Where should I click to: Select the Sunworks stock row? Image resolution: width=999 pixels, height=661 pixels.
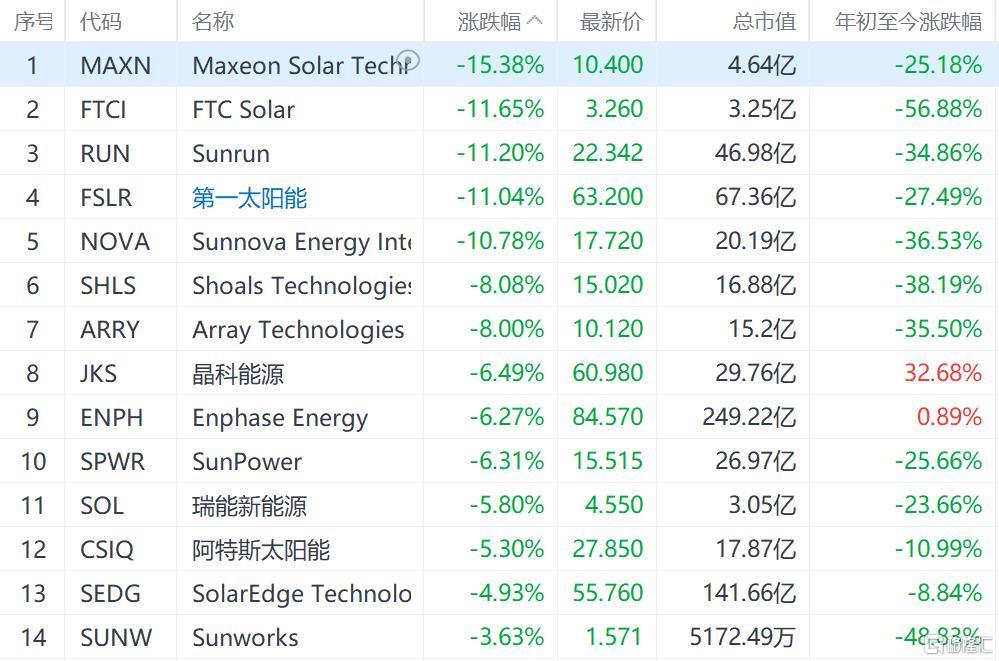500,637
